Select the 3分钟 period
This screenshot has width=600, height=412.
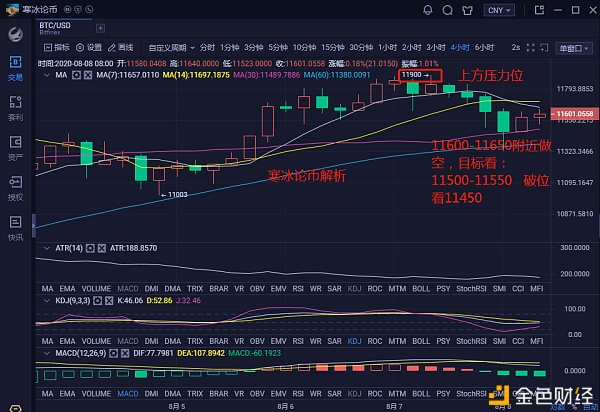click(x=253, y=47)
